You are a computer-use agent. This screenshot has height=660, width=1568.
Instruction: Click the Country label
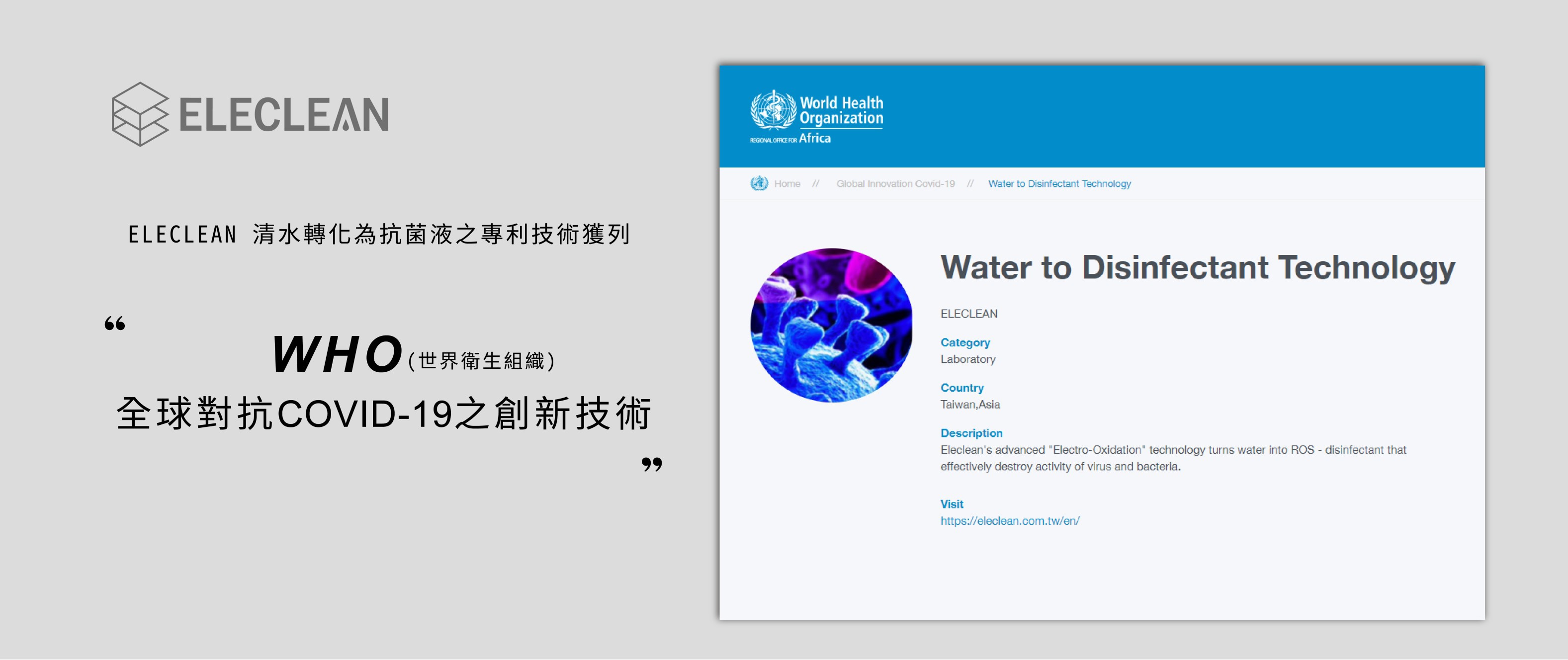click(962, 388)
